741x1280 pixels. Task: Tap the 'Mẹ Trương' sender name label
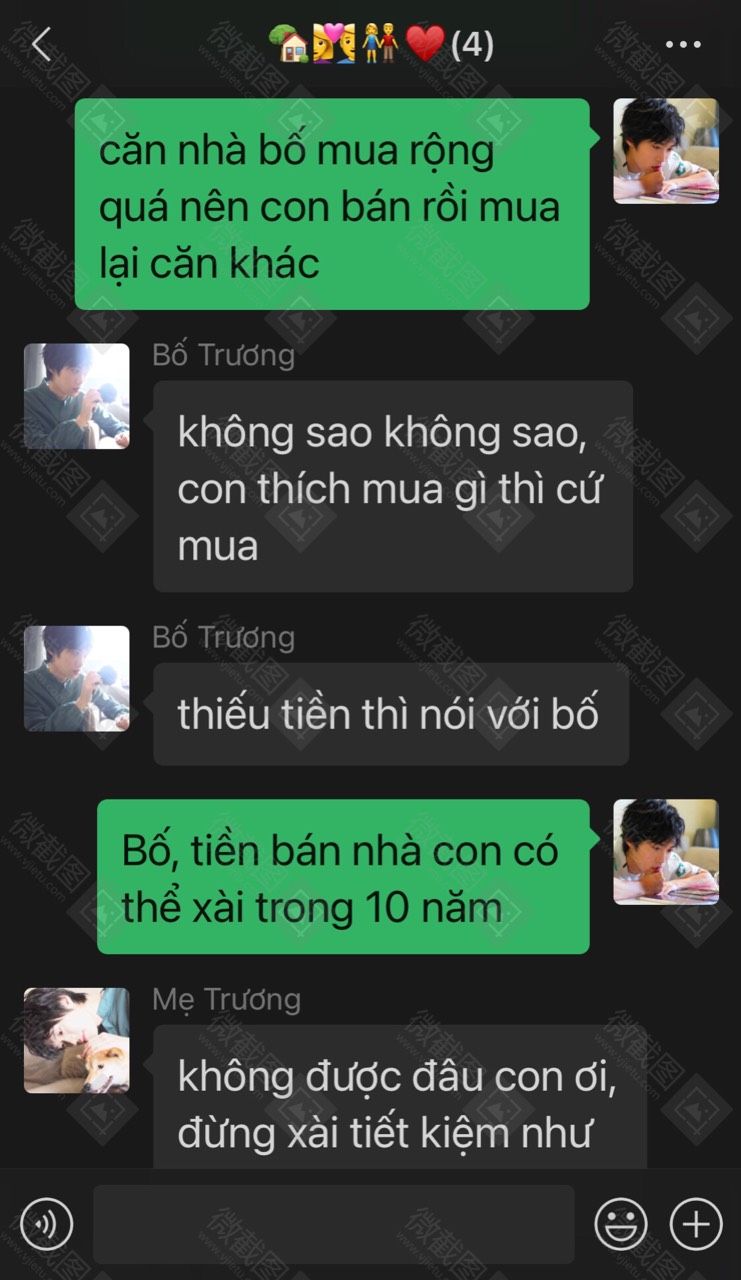[226, 999]
